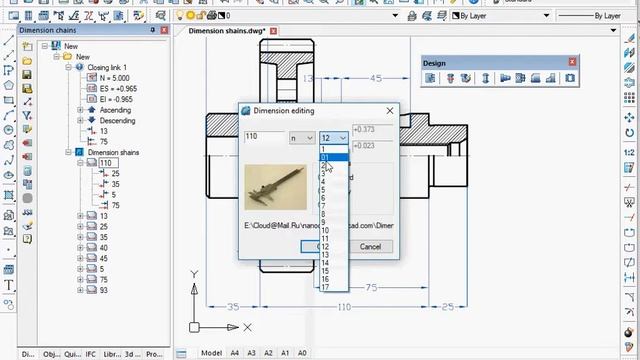The image size is (640, 360).
Task: Click the printer icon in layer toolbar
Action: click(x=211, y=16)
